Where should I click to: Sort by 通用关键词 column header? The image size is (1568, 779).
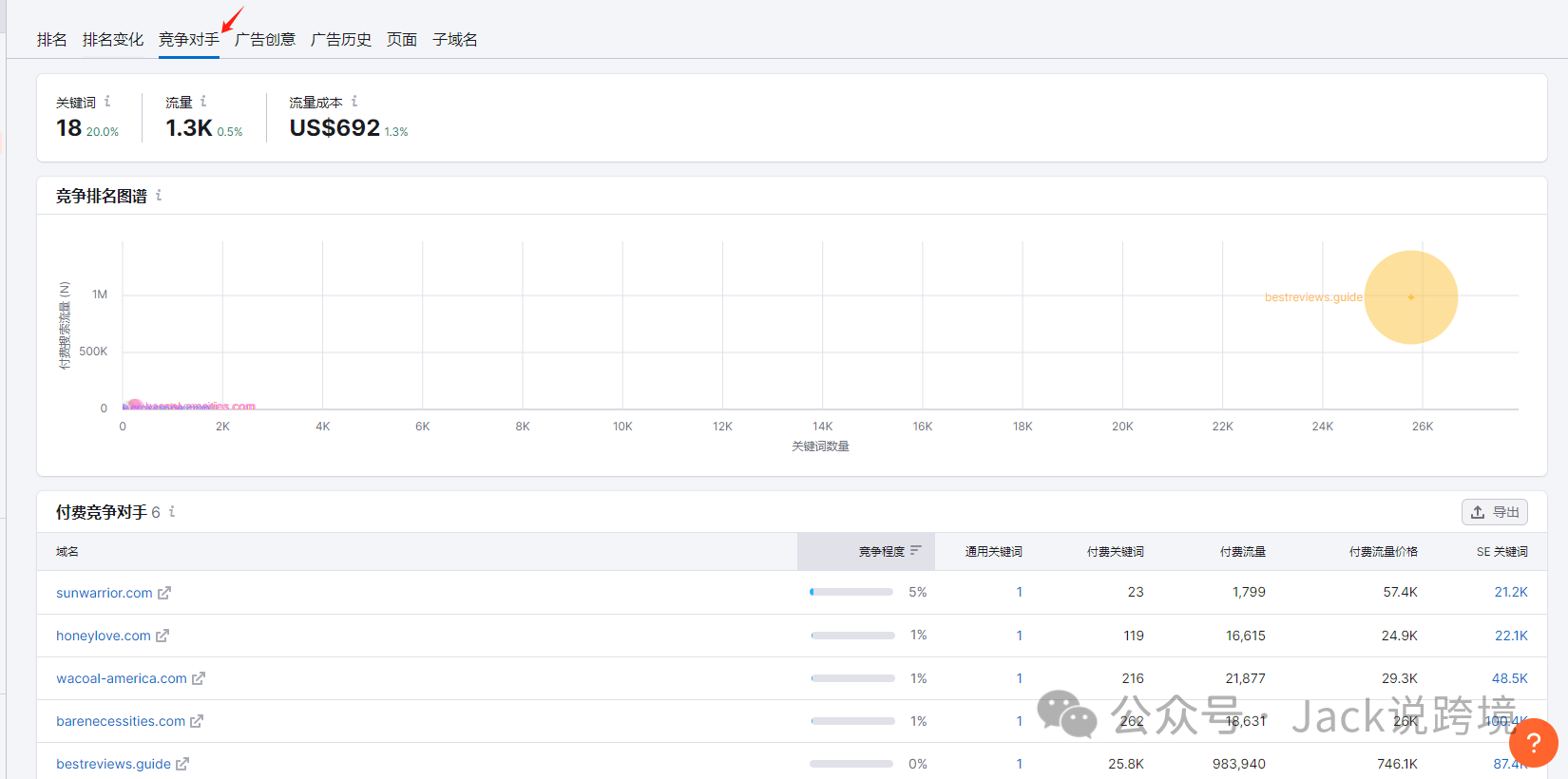(x=994, y=551)
